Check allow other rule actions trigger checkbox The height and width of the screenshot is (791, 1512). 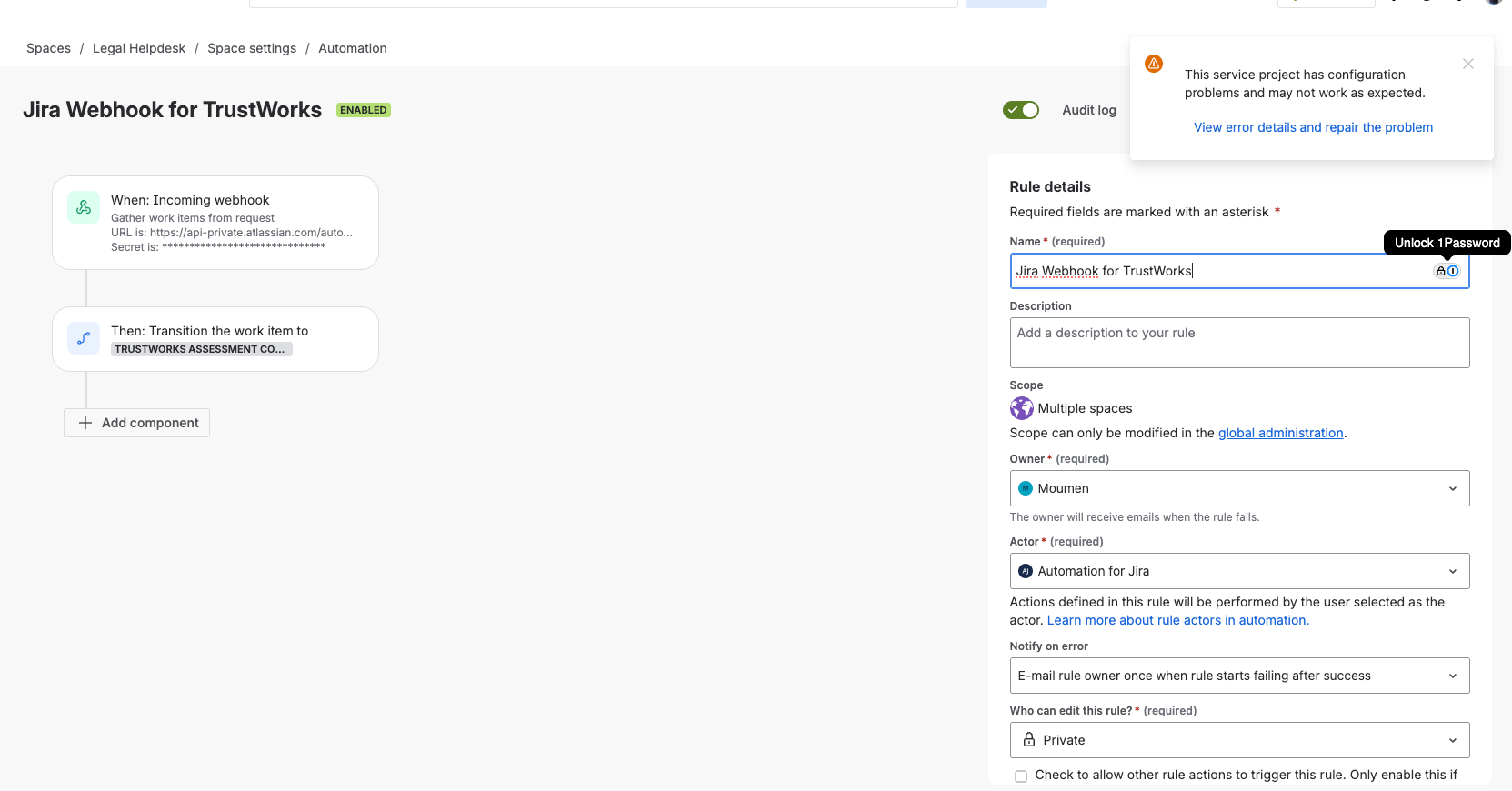click(1021, 776)
